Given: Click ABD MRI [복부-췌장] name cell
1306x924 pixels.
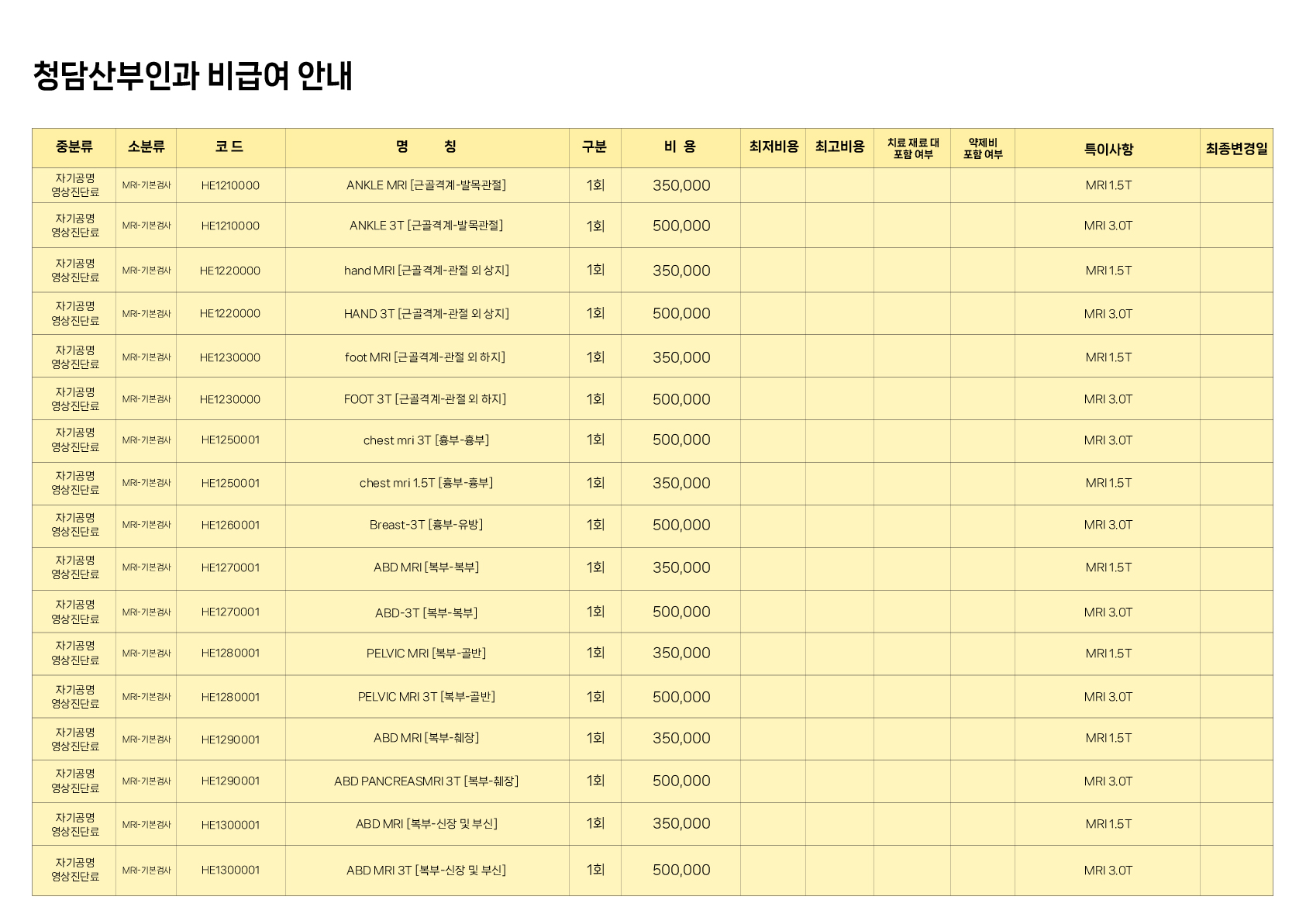Looking at the screenshot, I should pyautogui.click(x=426, y=738).
